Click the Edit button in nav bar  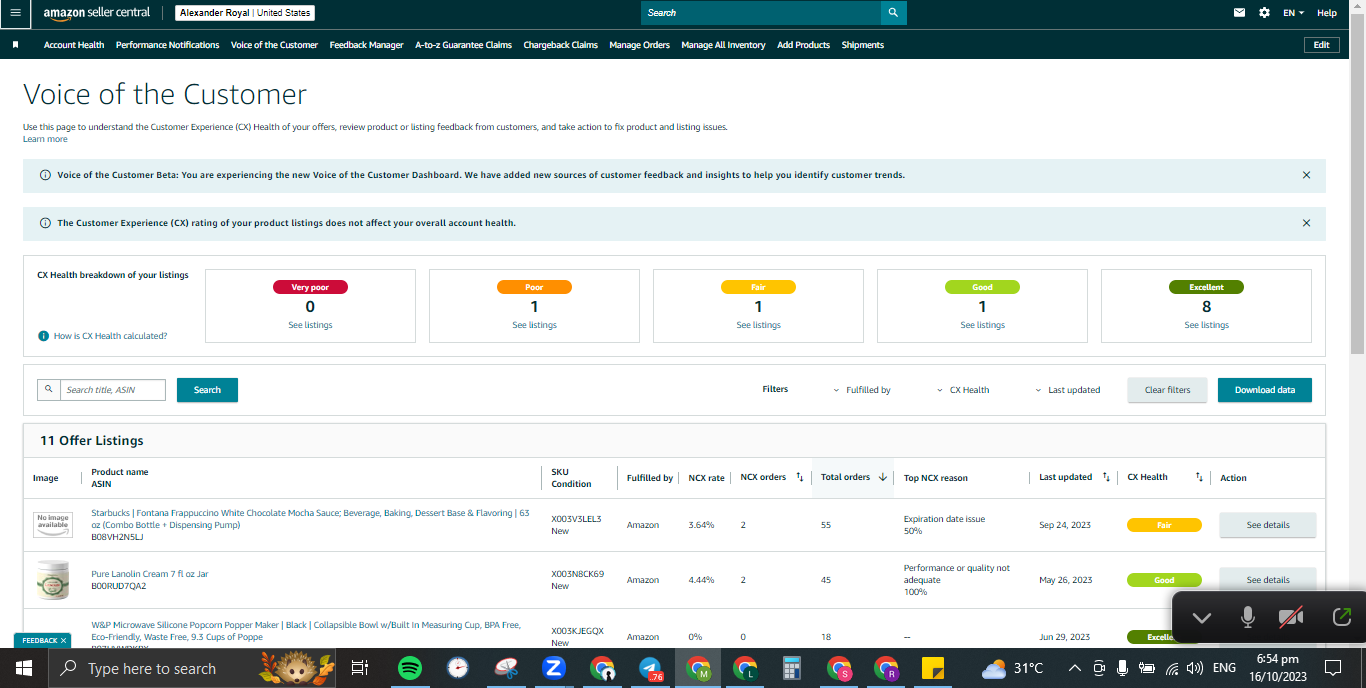coord(1321,45)
